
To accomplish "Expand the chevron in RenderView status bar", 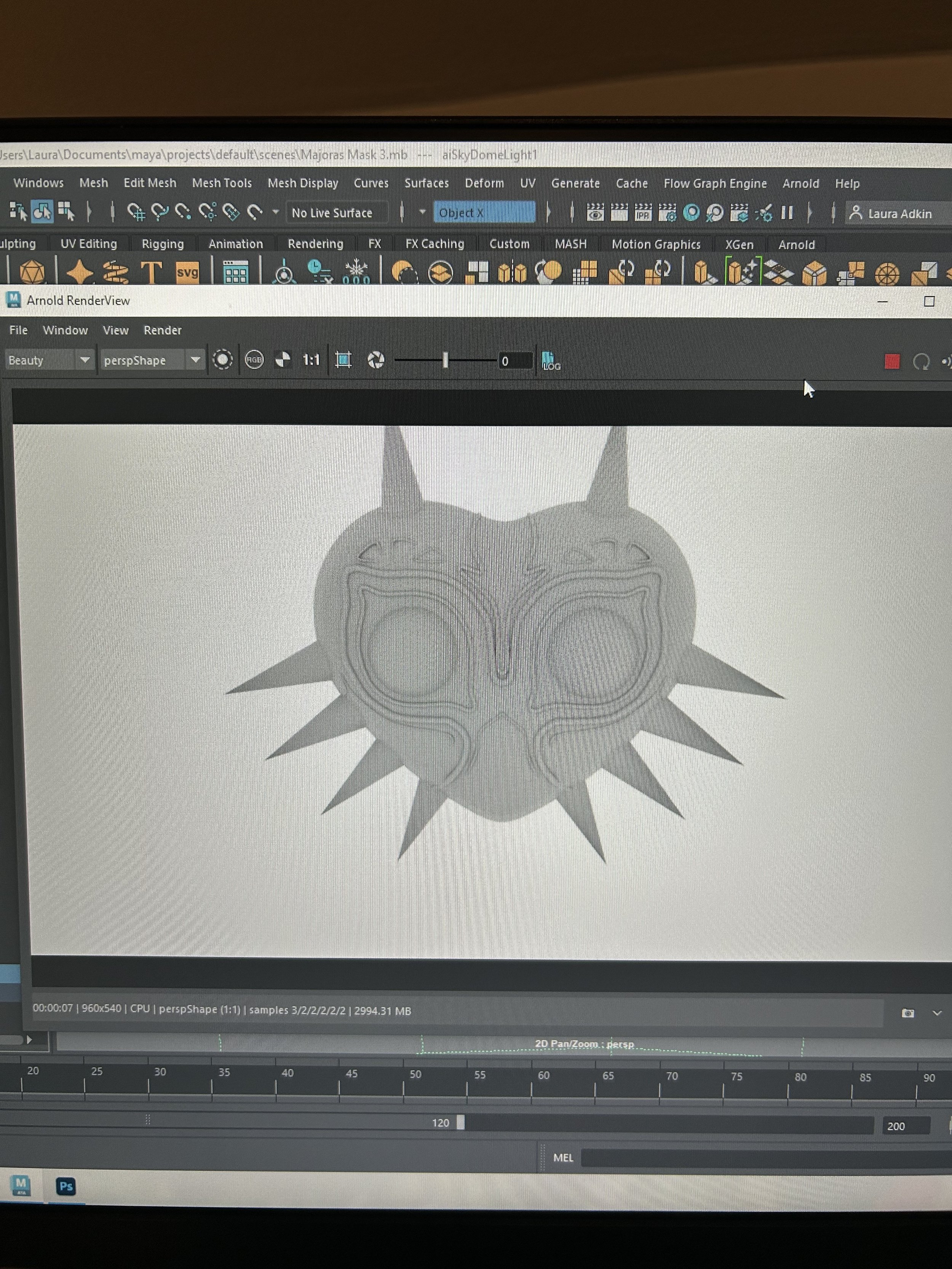I will [x=937, y=1013].
